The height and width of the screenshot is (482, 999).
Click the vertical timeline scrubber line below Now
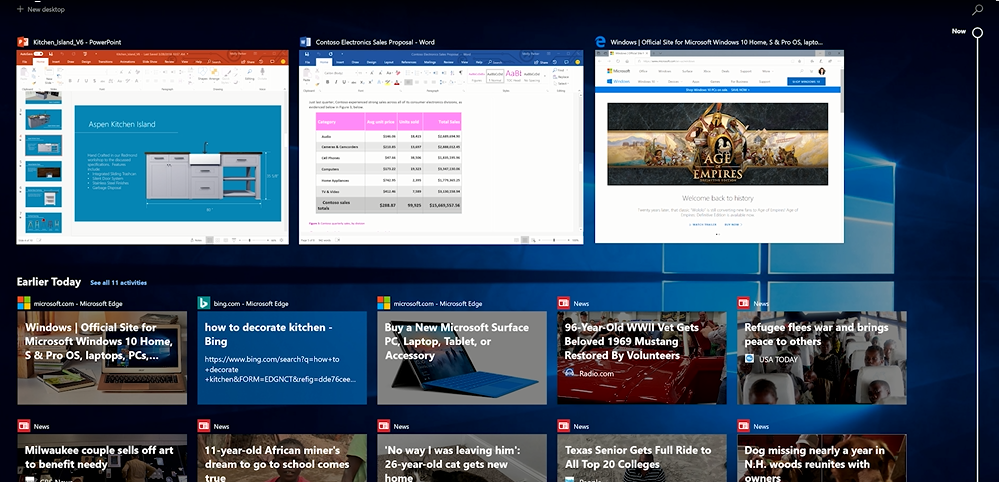coord(977,260)
